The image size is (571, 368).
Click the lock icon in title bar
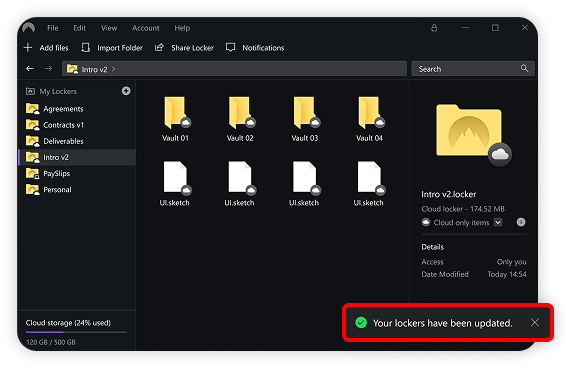pyautogui.click(x=434, y=28)
